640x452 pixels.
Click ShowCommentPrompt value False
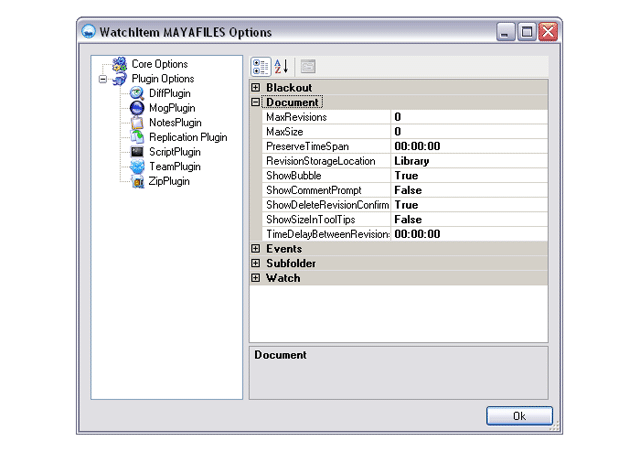tap(469, 190)
